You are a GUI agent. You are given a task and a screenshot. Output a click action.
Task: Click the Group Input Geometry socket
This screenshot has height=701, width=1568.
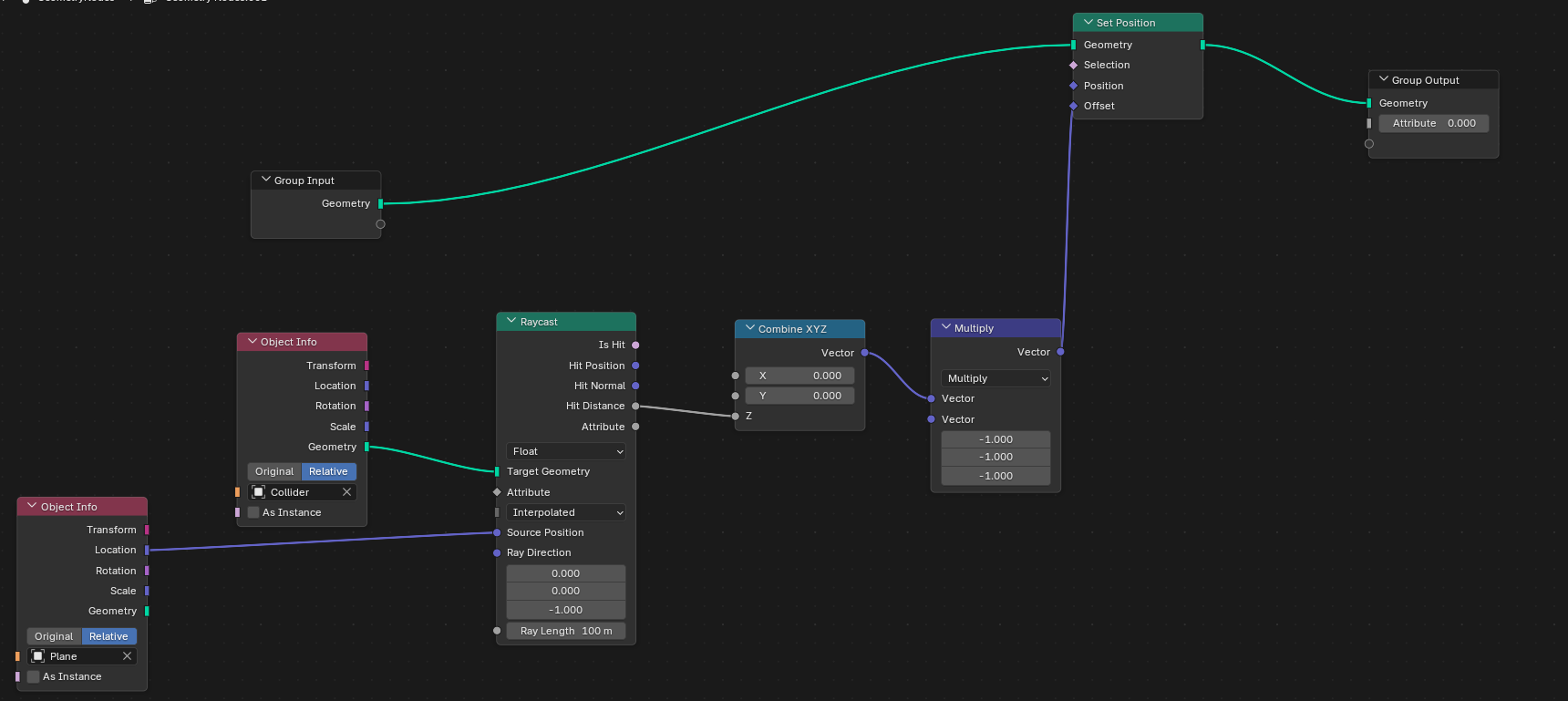pos(380,203)
